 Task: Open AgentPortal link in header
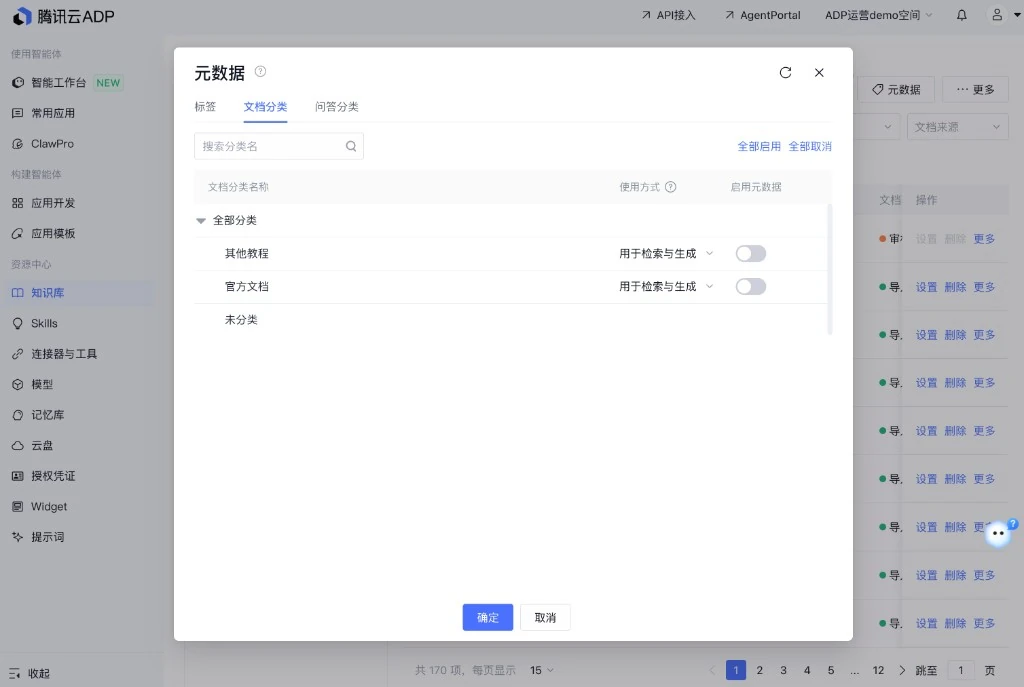[x=763, y=15]
